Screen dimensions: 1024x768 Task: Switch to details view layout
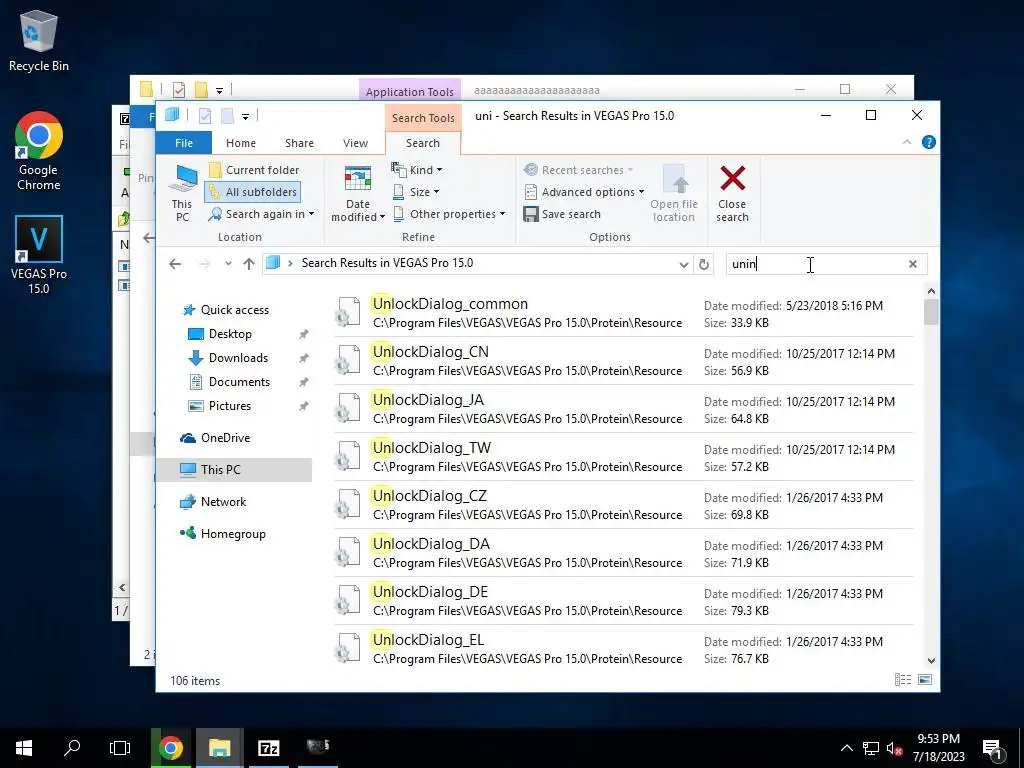pyautogui.click(x=903, y=680)
